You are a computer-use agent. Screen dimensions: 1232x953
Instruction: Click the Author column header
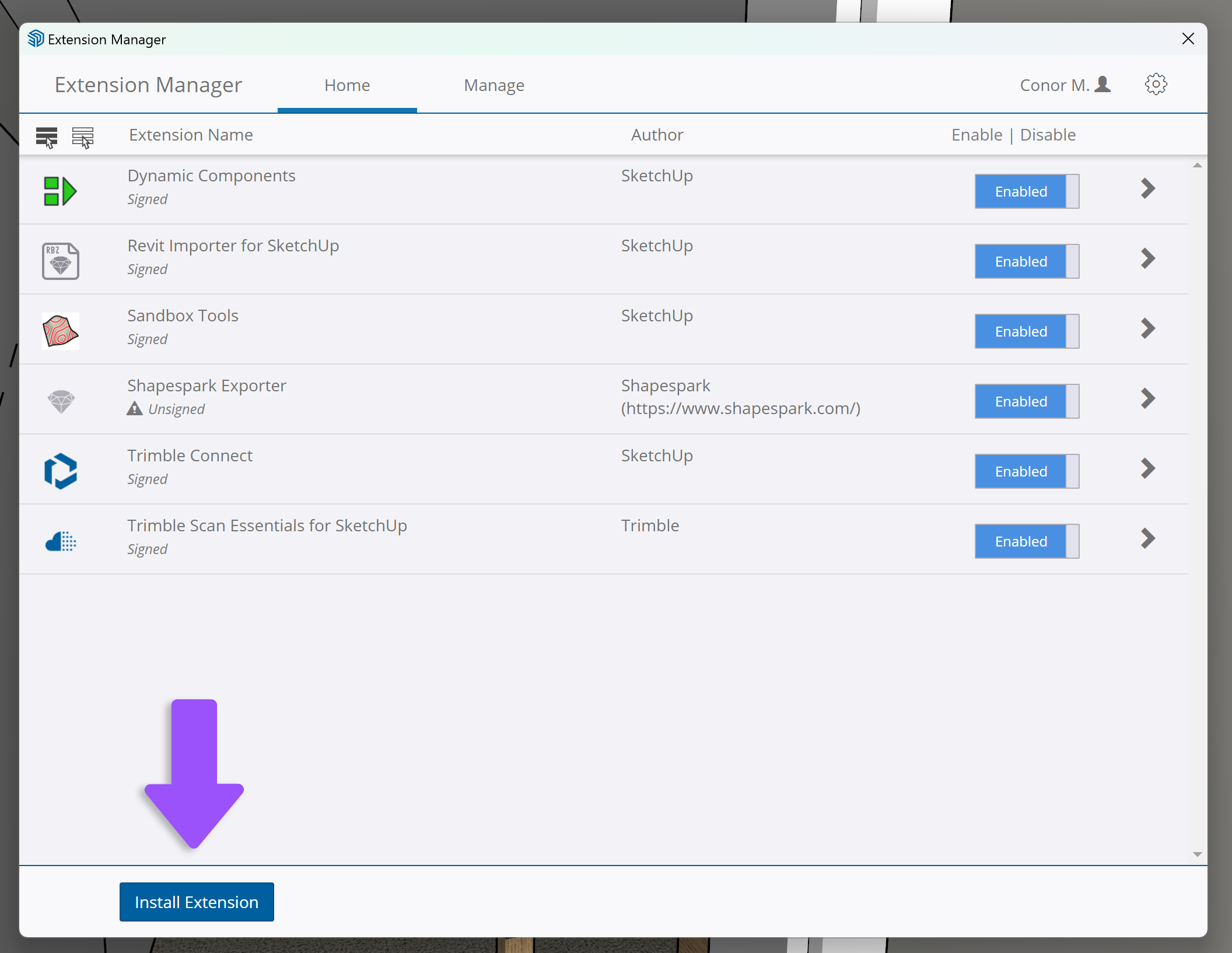tap(657, 135)
